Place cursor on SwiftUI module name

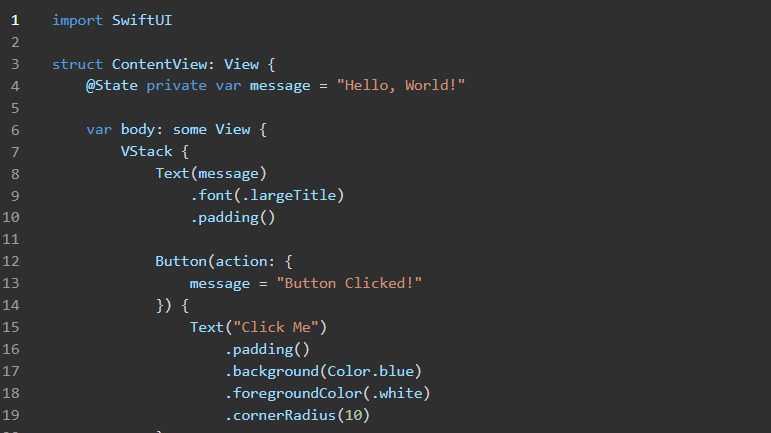click(142, 20)
